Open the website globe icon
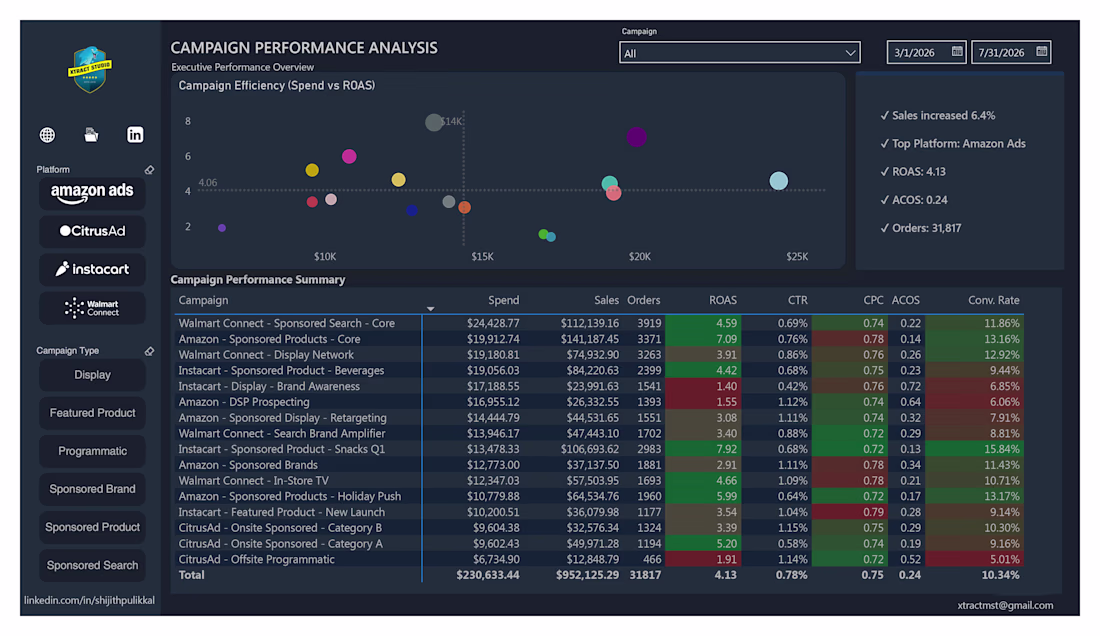Screen dimensions: 1100x636 pyautogui.click(x=47, y=135)
